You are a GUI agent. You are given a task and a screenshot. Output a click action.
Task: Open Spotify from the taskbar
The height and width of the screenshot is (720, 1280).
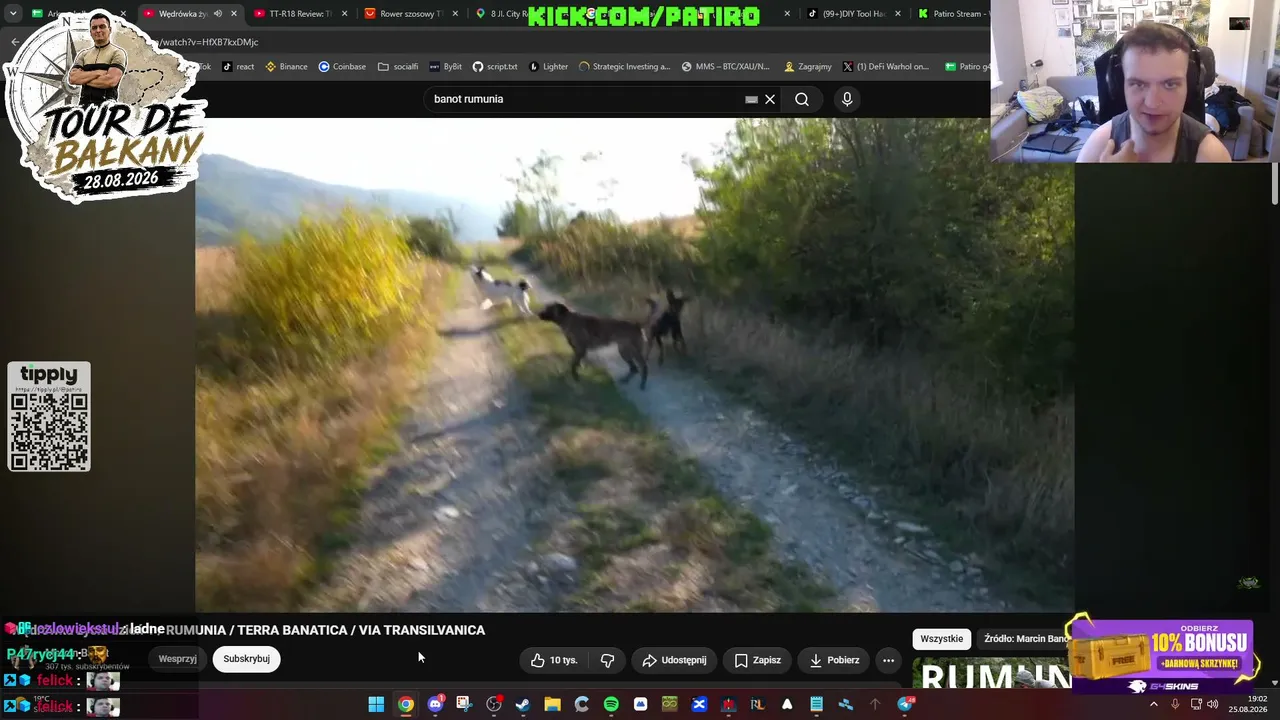coord(611,704)
